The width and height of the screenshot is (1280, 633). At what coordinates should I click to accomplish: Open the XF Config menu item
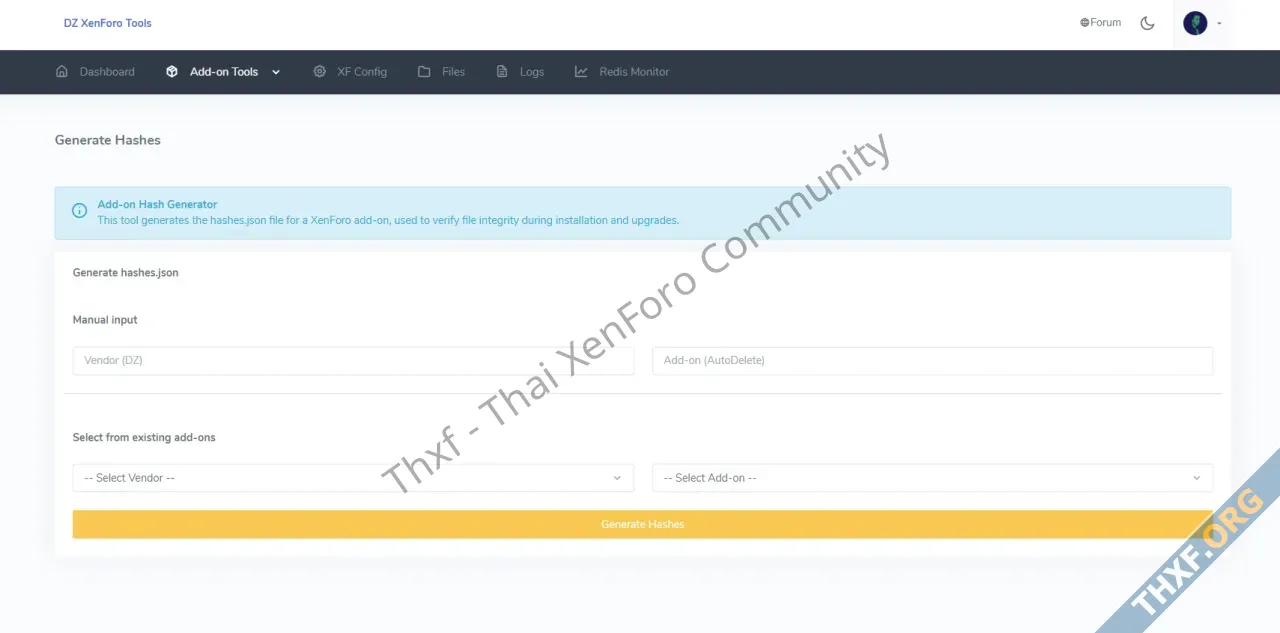coord(361,72)
